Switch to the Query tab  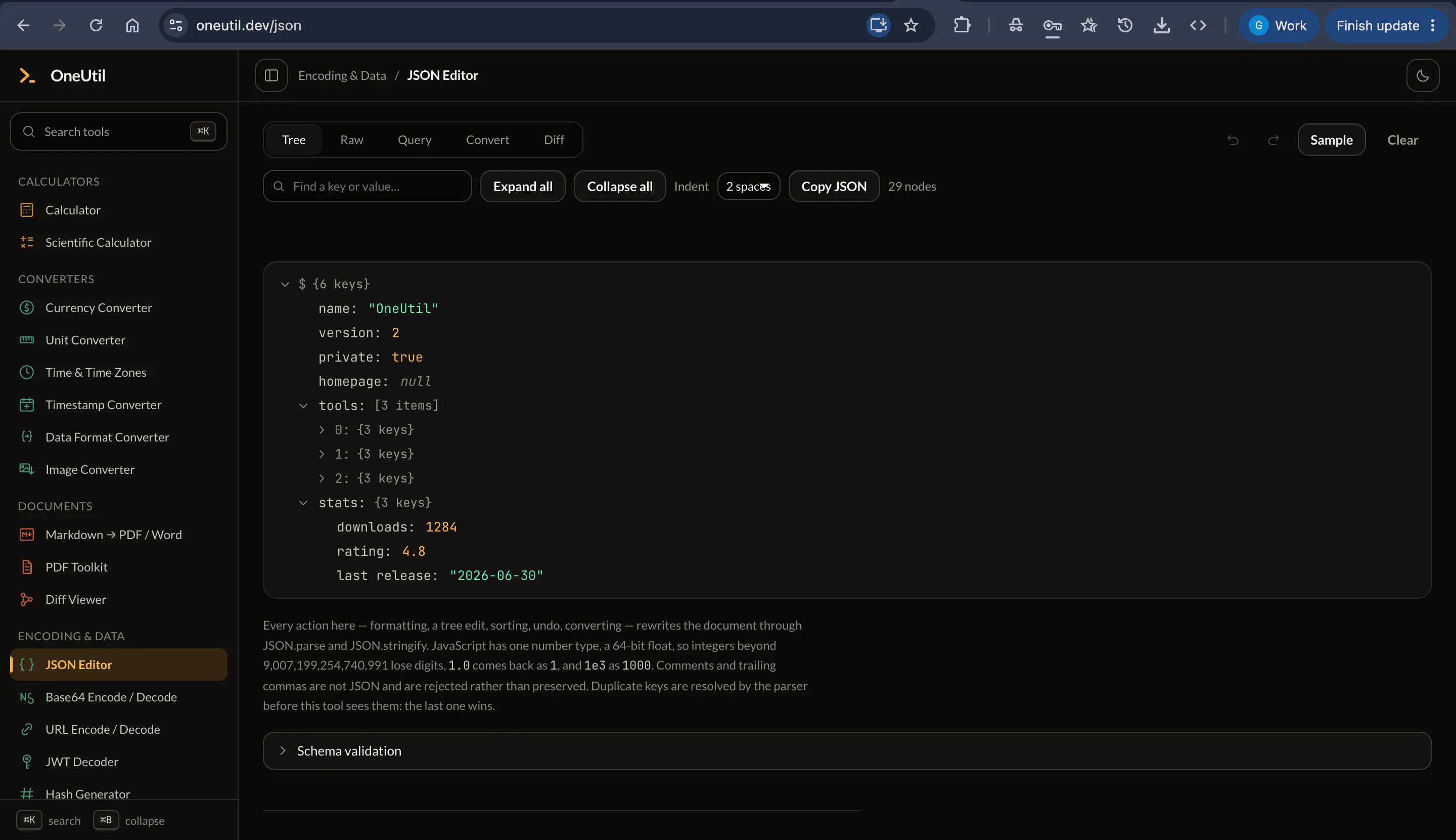415,140
